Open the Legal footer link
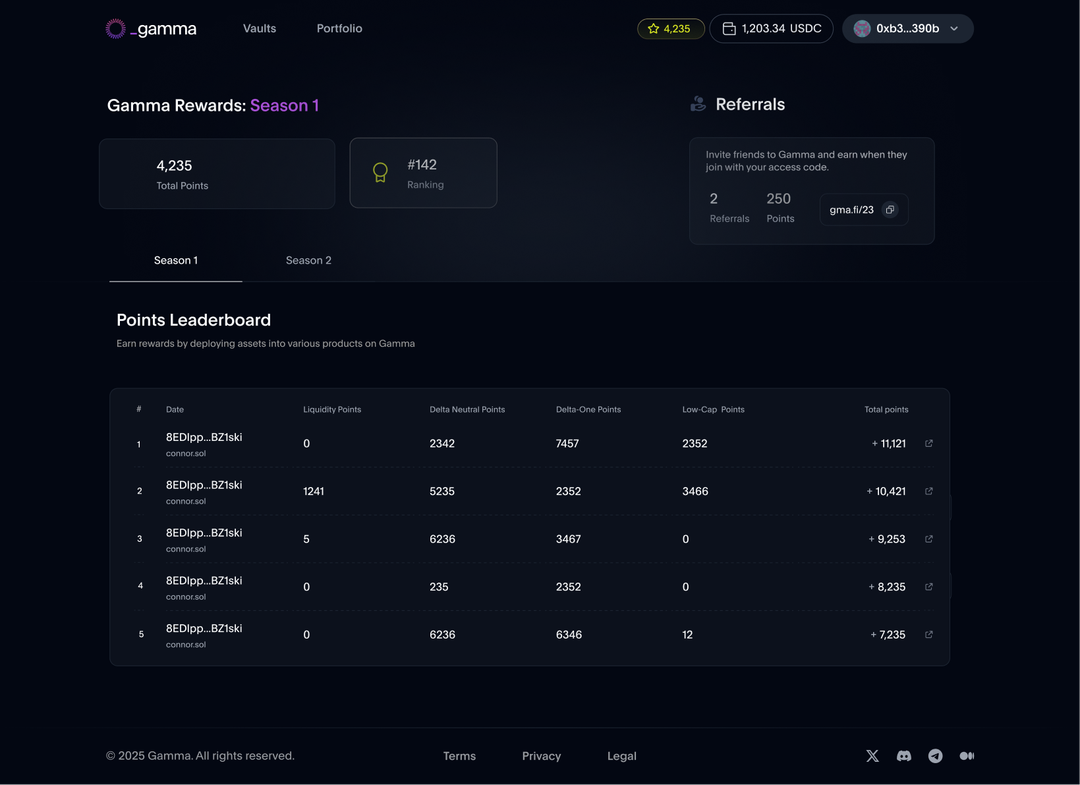 [622, 756]
